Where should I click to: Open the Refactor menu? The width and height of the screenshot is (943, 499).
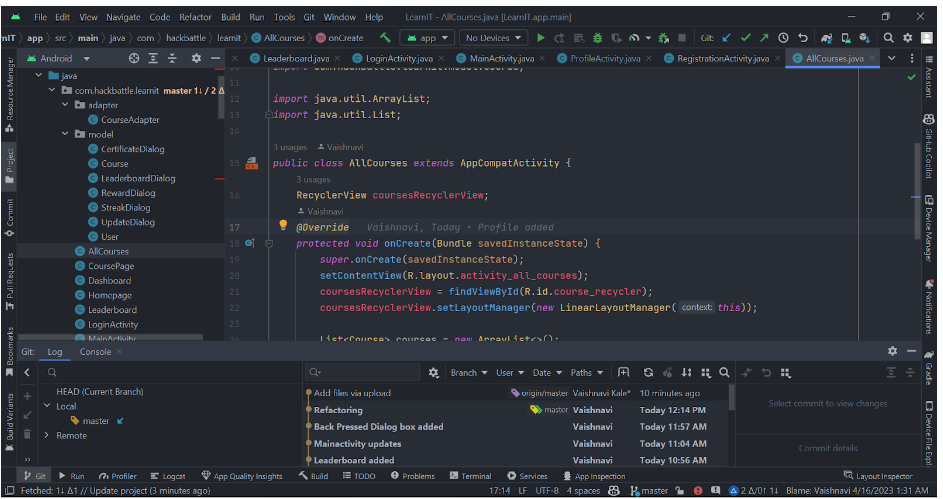(x=195, y=17)
